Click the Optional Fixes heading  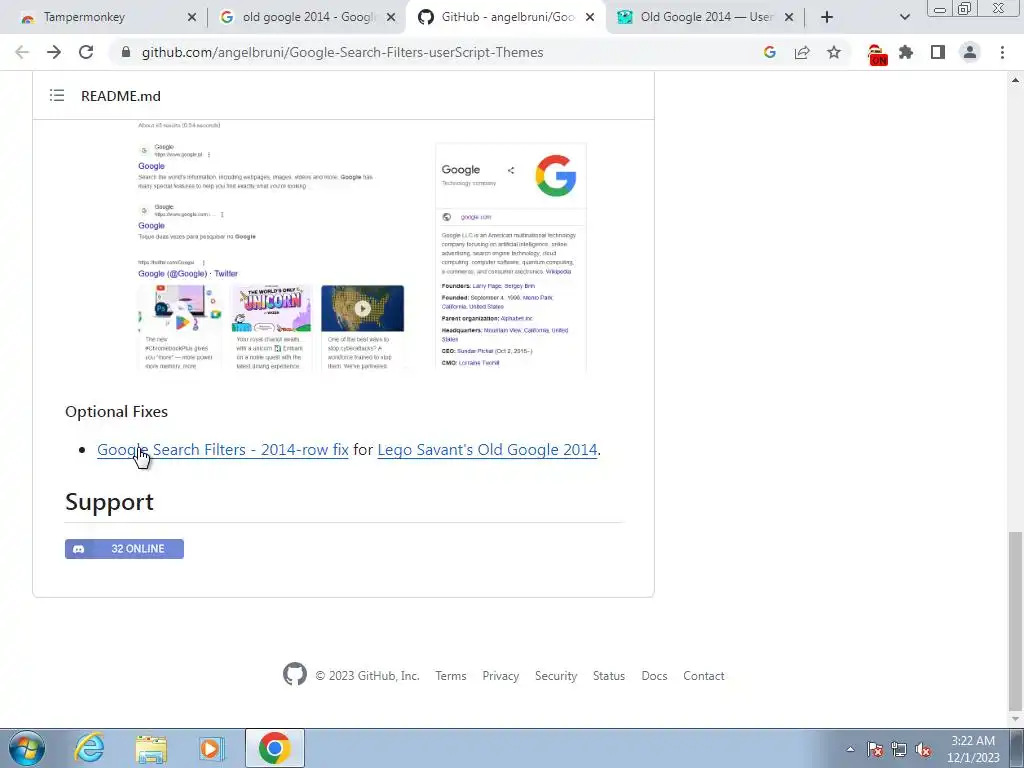tap(116, 411)
